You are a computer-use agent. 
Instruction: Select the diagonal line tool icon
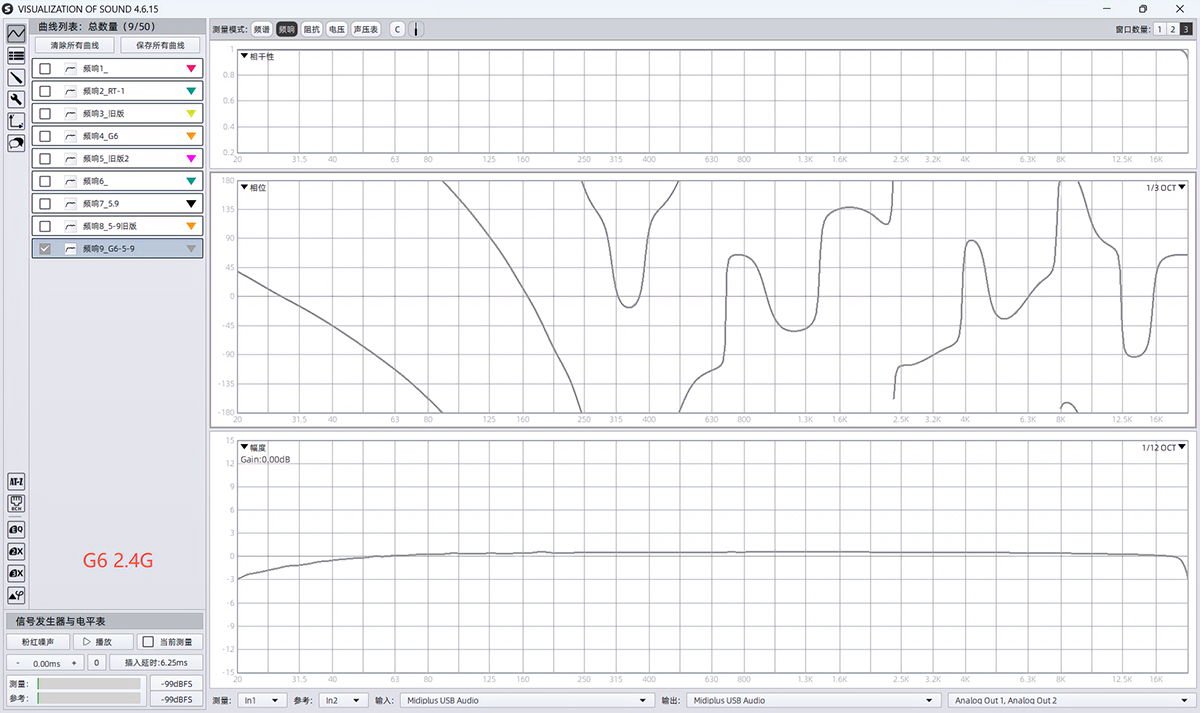click(x=16, y=77)
